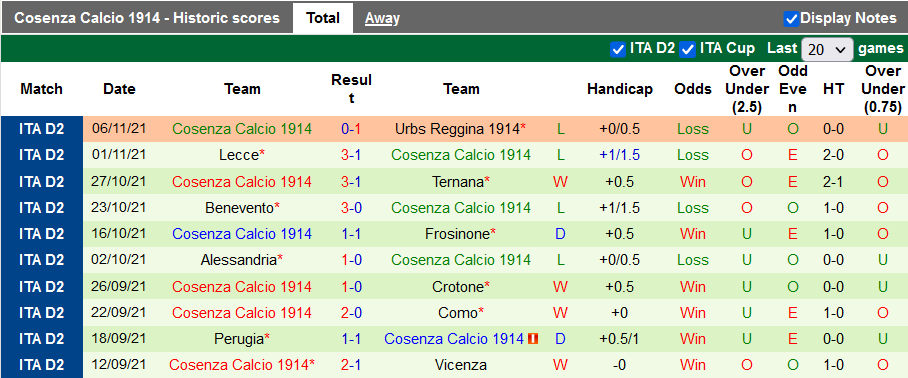The width and height of the screenshot is (908, 378).
Task: Click the 1-1 result of Perugia match
Action: (x=352, y=339)
